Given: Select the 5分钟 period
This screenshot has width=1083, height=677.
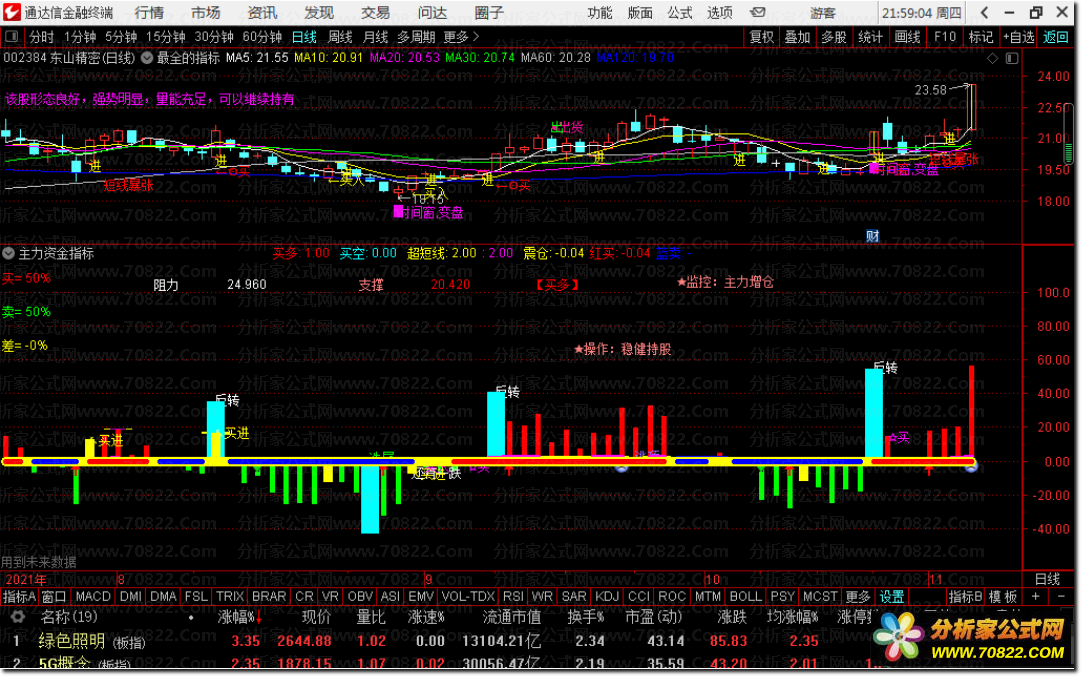Looking at the screenshot, I should pos(121,37).
